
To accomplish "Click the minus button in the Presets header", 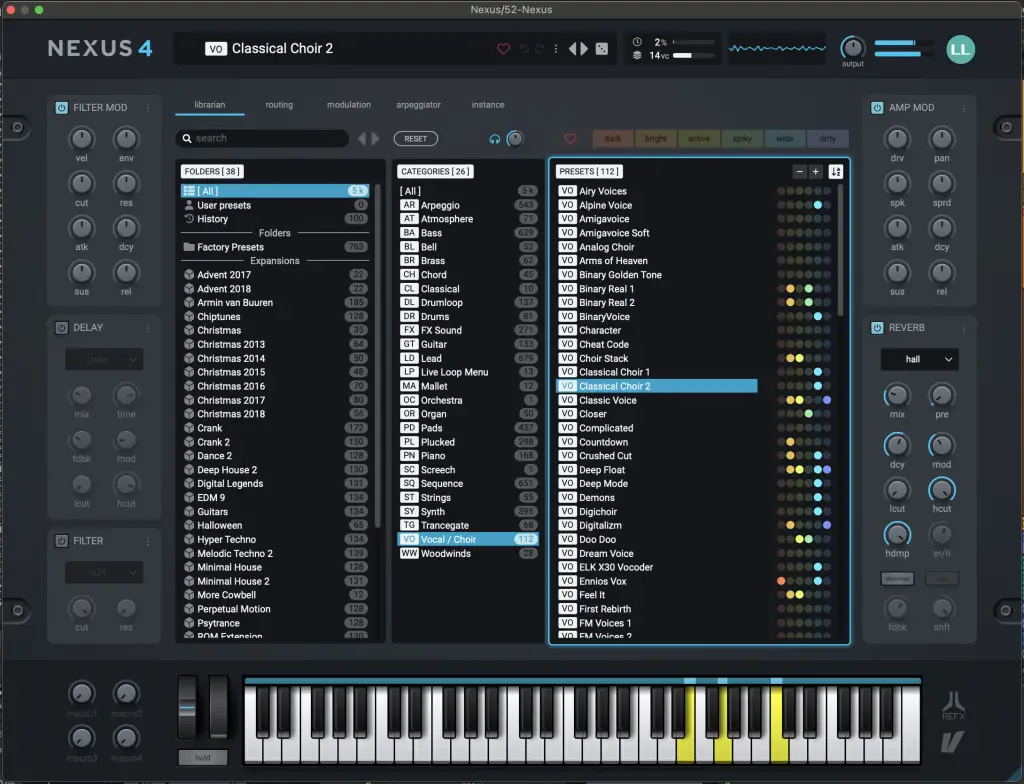I will 799,172.
